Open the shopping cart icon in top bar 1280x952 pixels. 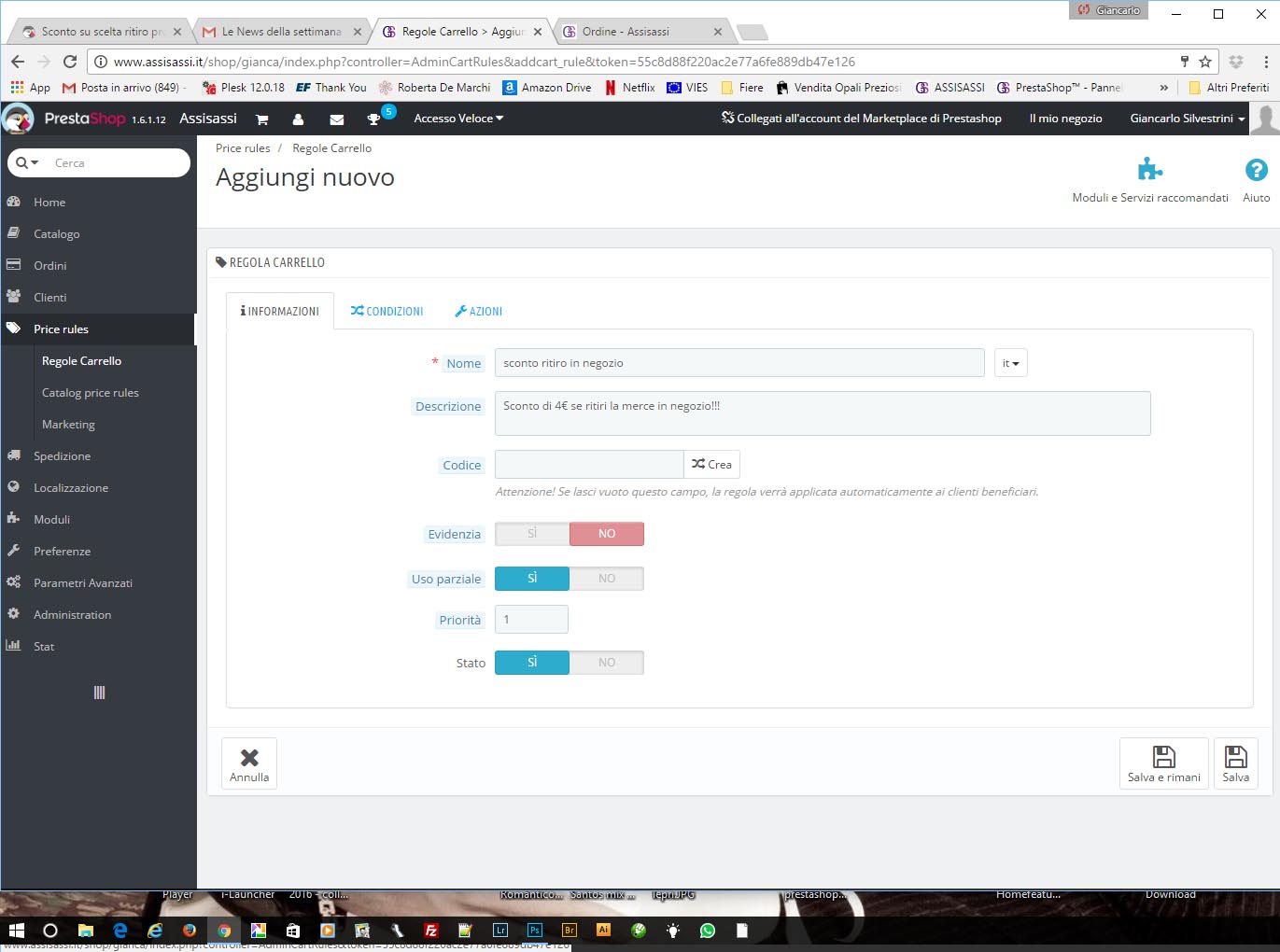pyautogui.click(x=261, y=119)
